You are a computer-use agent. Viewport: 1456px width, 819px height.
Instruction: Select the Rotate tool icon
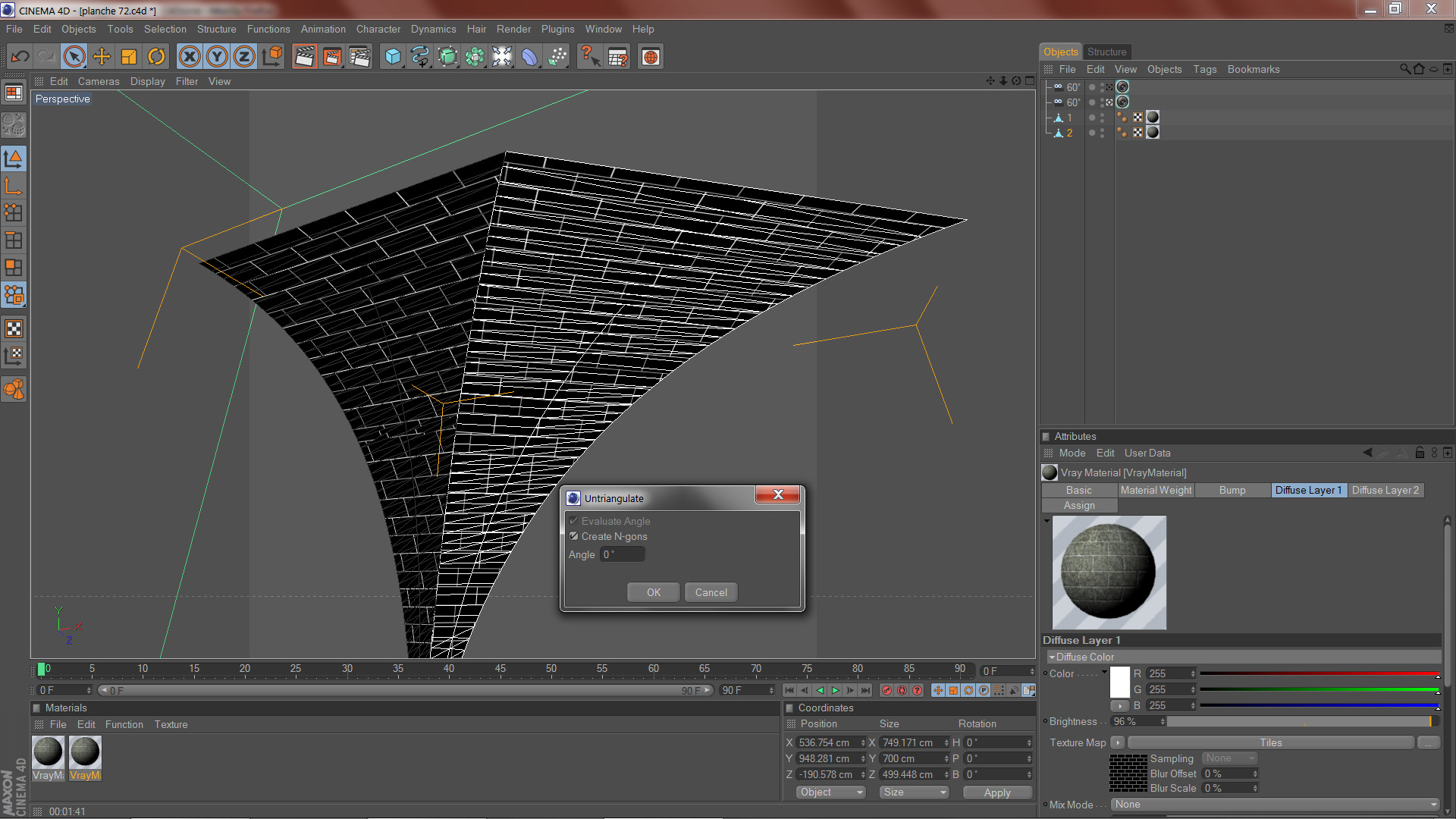pos(156,57)
